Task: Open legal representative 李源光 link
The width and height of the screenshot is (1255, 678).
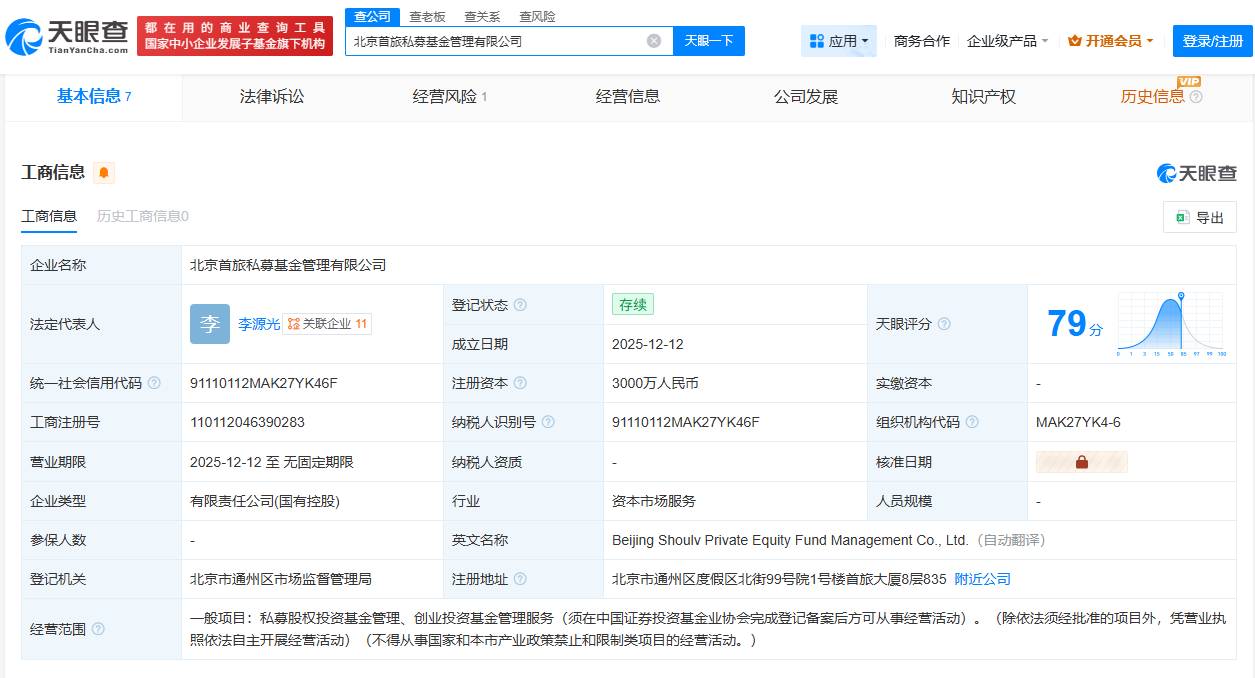Action: (x=259, y=324)
